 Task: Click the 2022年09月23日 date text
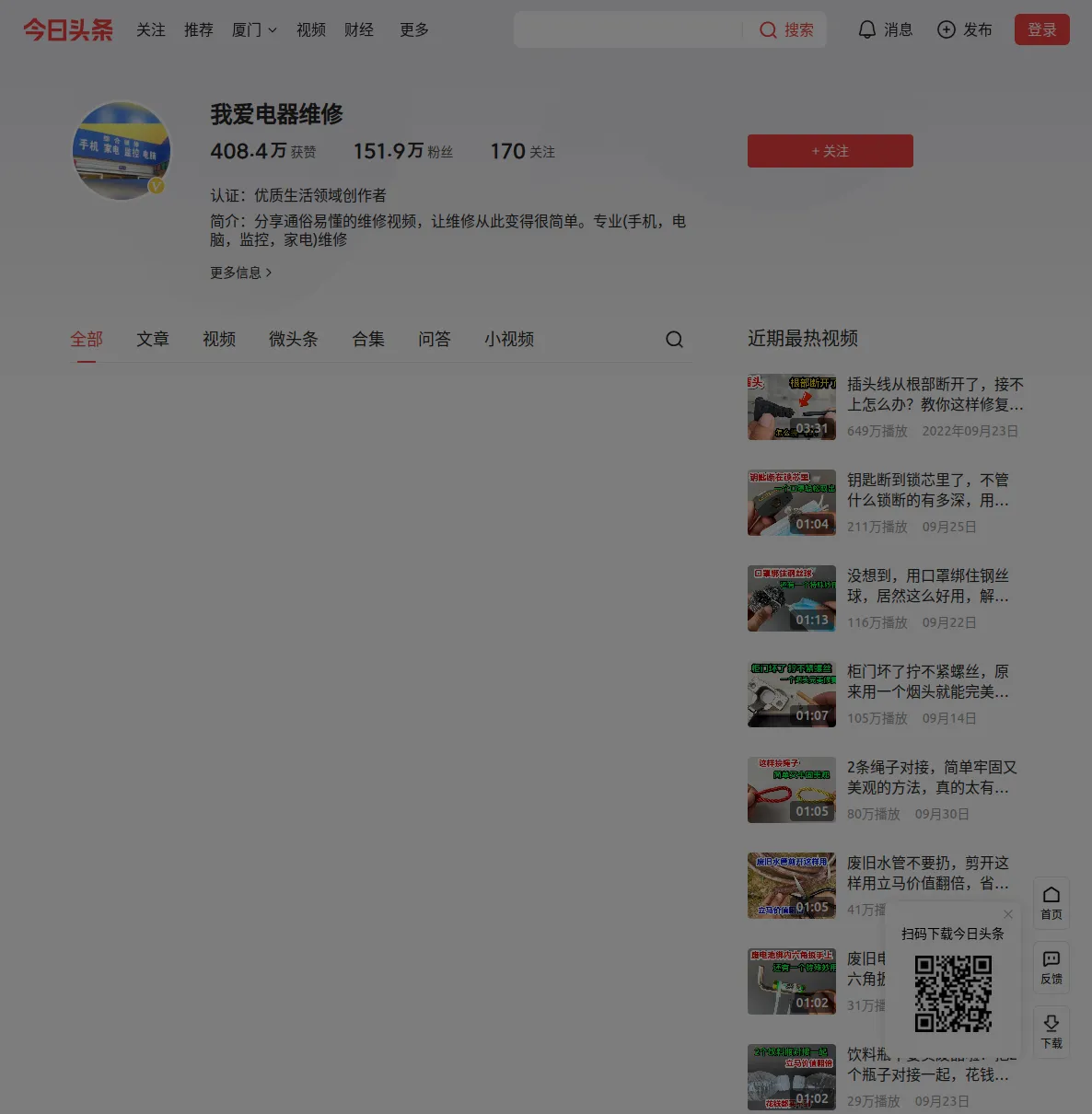pos(970,431)
